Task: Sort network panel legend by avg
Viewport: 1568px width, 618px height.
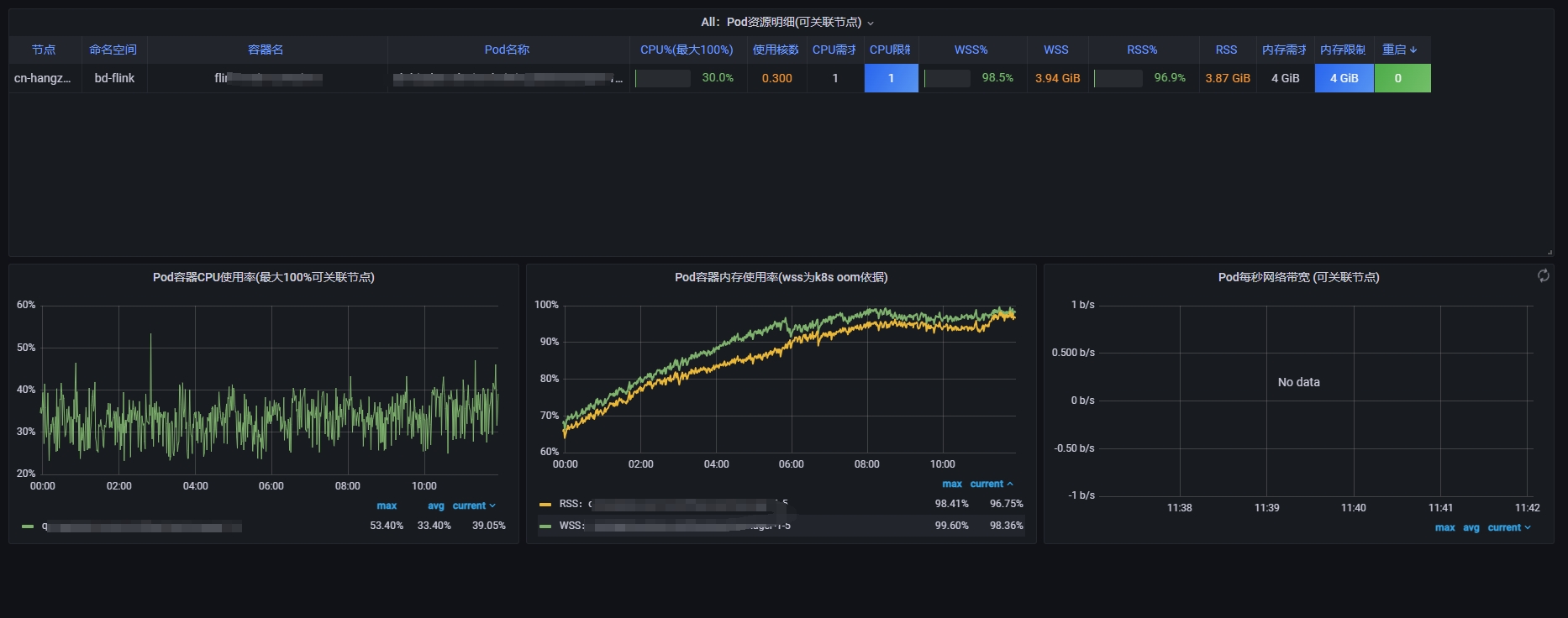Action: tap(1471, 527)
